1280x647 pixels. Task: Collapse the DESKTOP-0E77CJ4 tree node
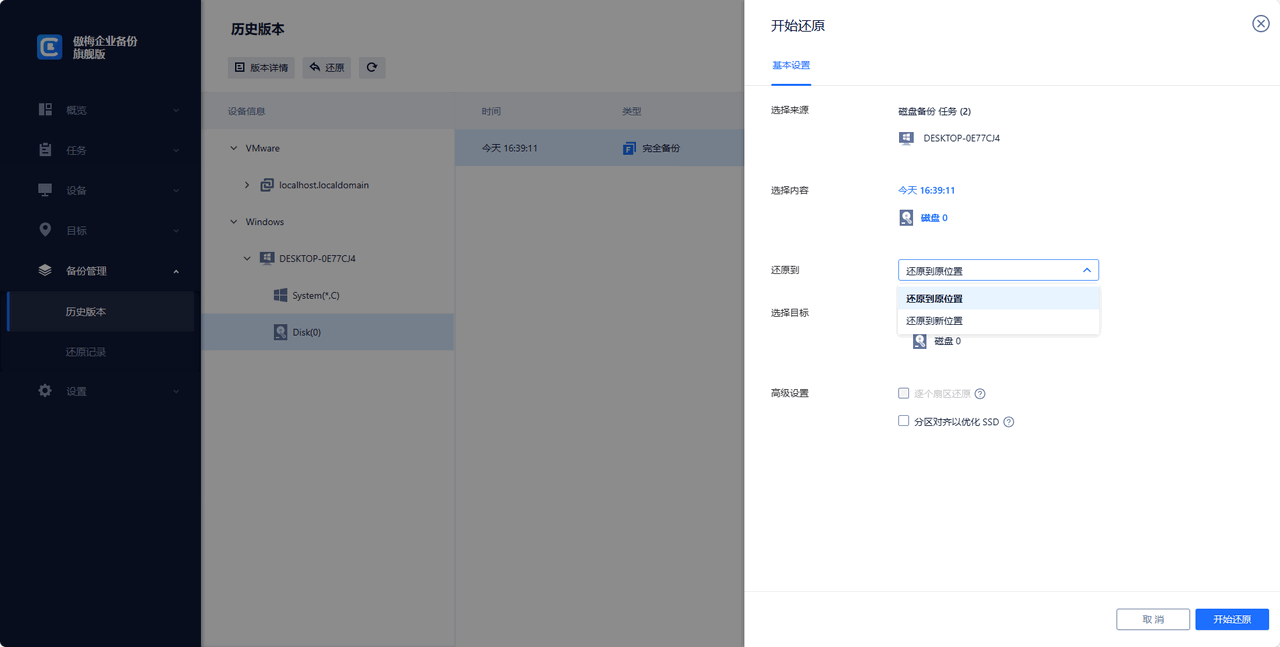[248, 258]
